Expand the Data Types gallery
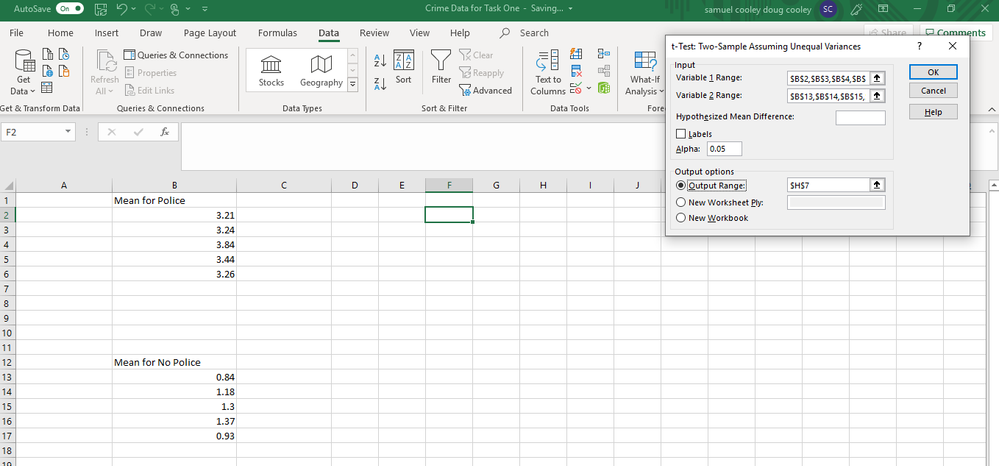999x466 pixels. tap(352, 84)
